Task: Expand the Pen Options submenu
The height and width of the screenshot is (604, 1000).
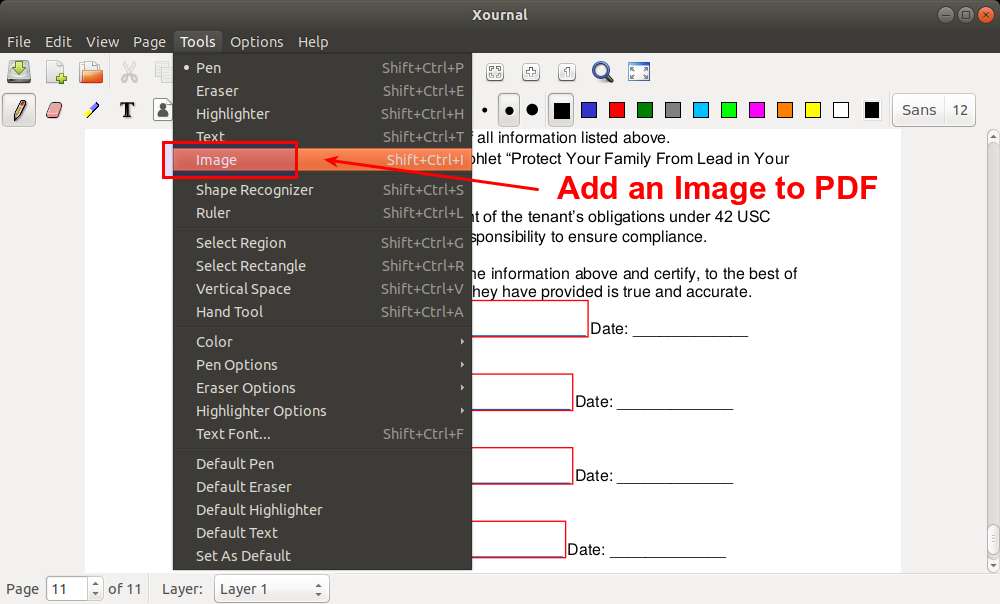Action: [x=322, y=364]
